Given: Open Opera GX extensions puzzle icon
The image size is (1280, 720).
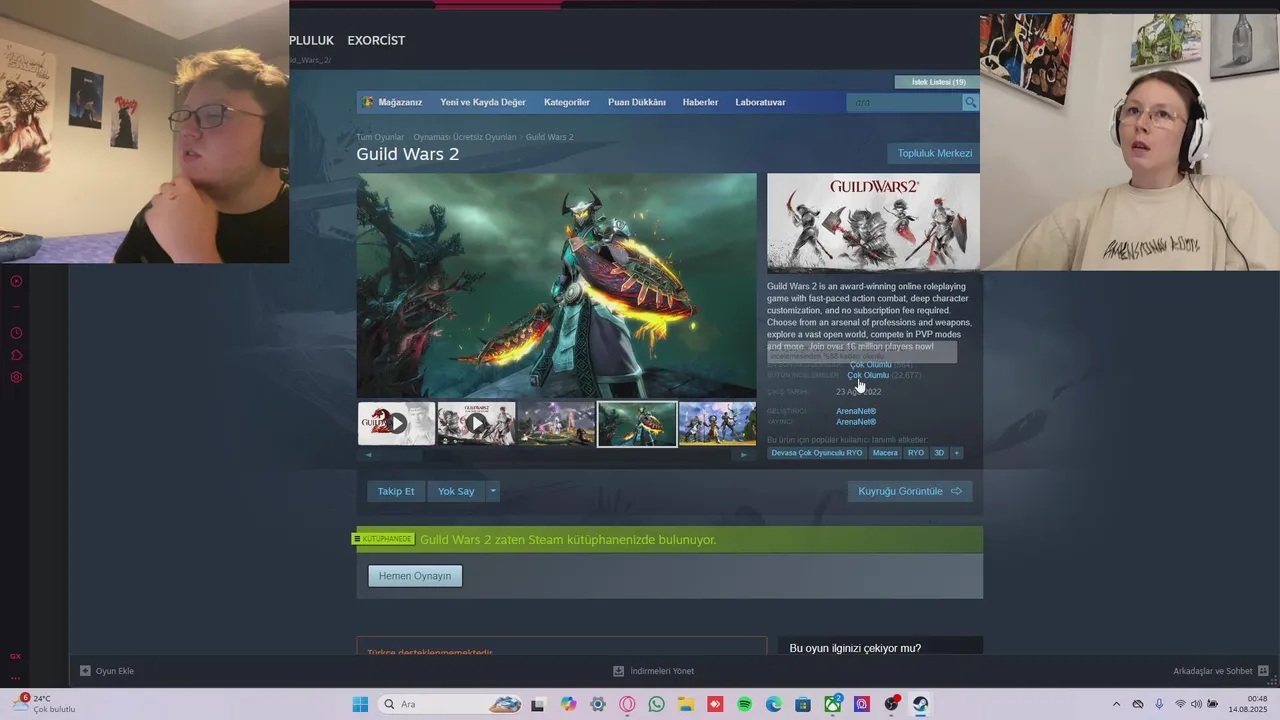Looking at the screenshot, I should [16, 355].
